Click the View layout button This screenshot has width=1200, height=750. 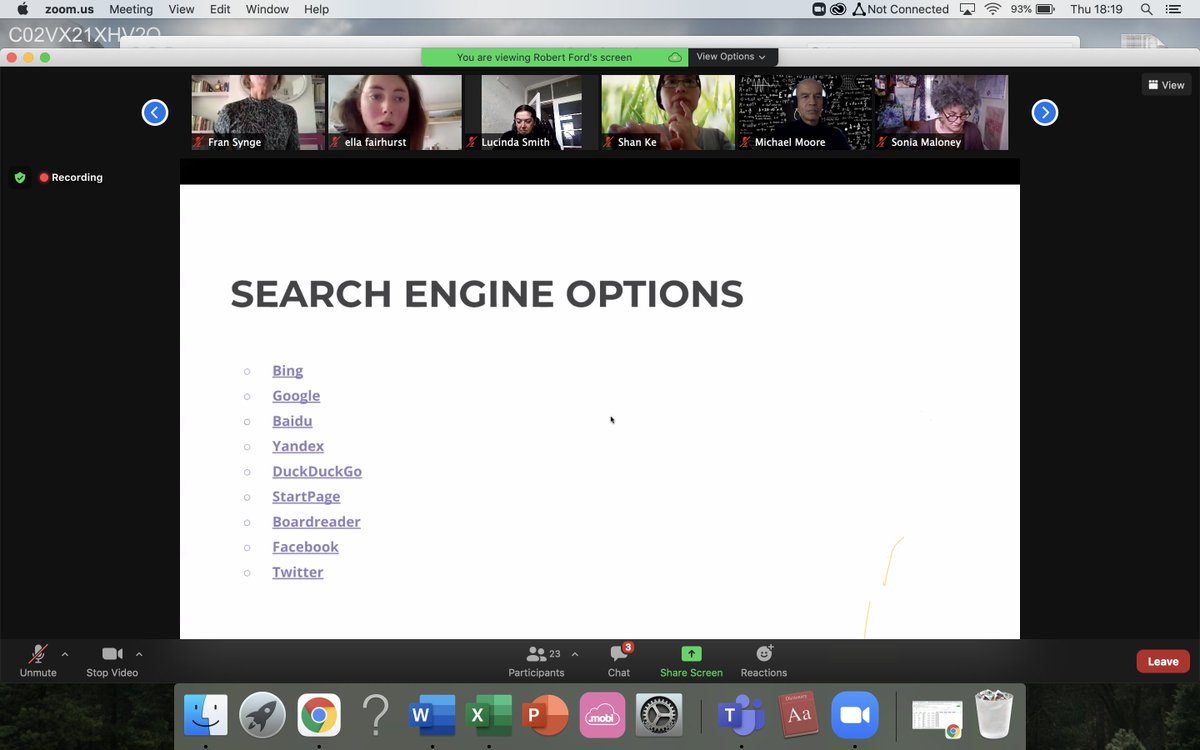pos(1167,85)
